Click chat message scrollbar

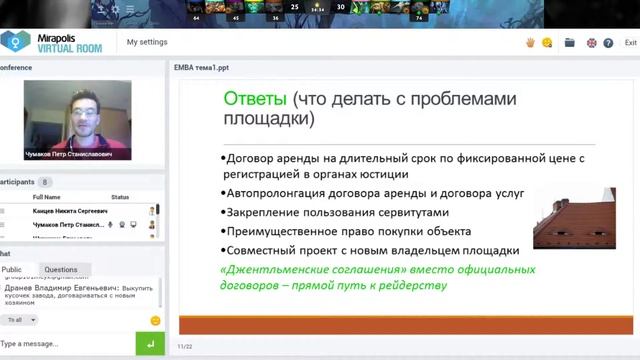click(160, 293)
